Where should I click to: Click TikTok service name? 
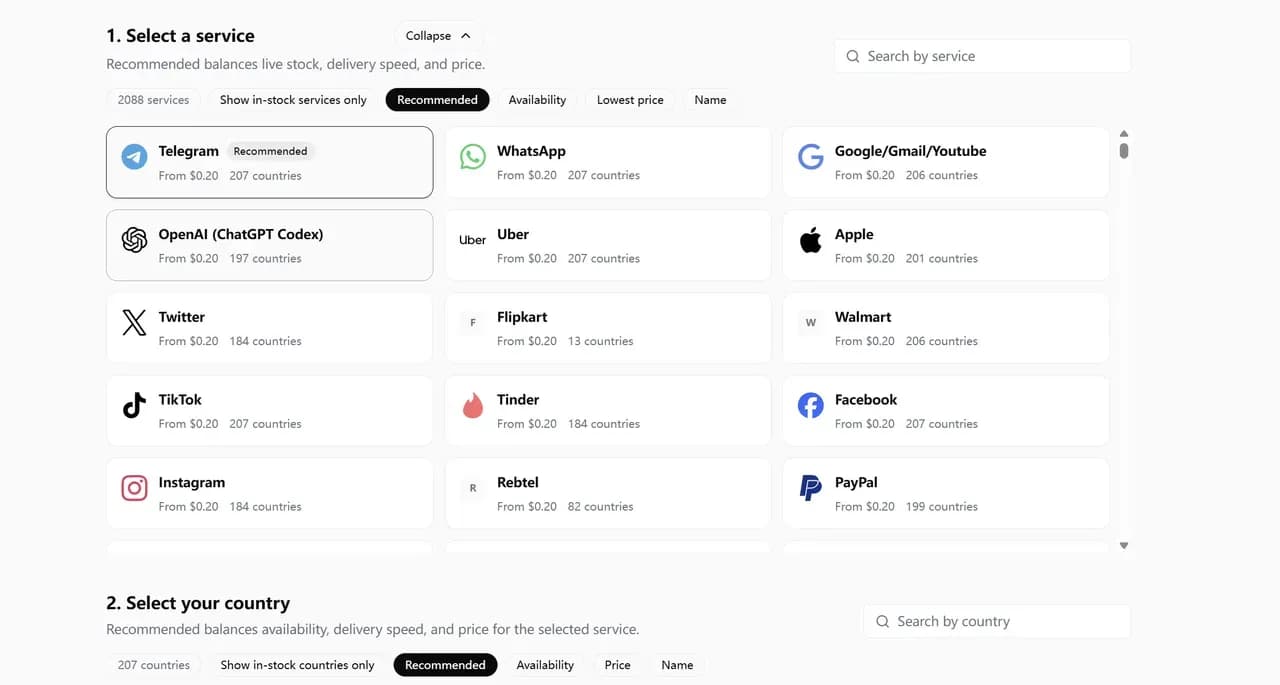[180, 400]
